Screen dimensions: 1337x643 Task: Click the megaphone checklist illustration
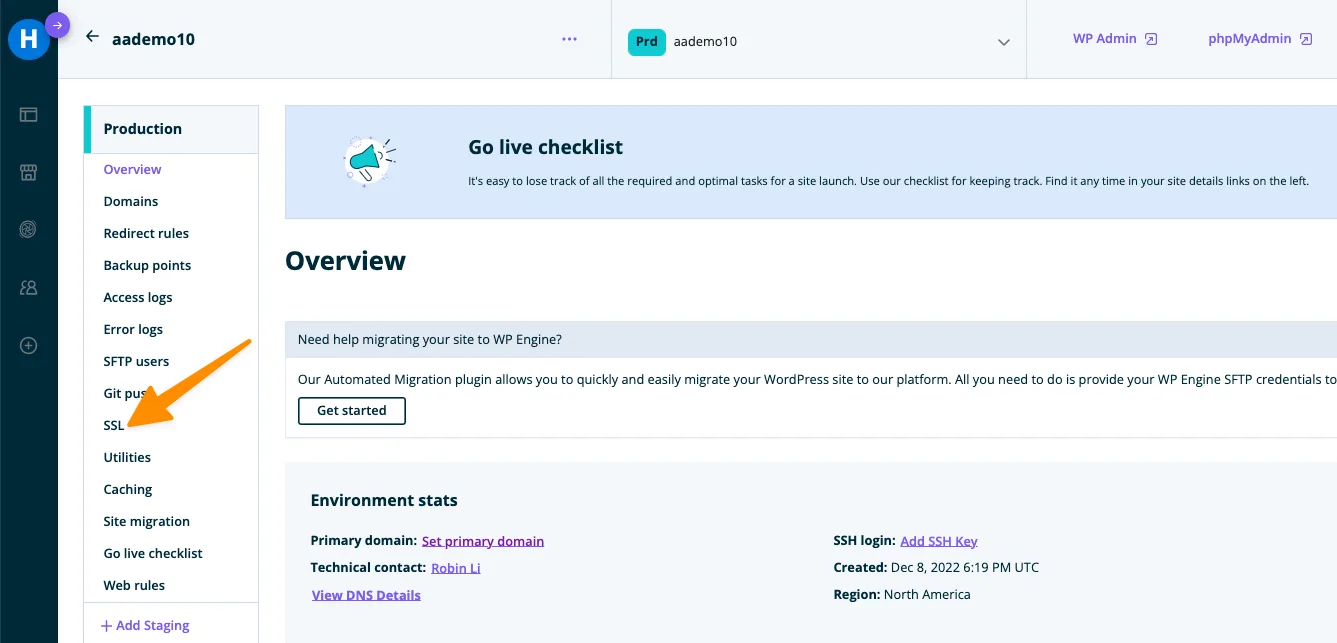[369, 161]
